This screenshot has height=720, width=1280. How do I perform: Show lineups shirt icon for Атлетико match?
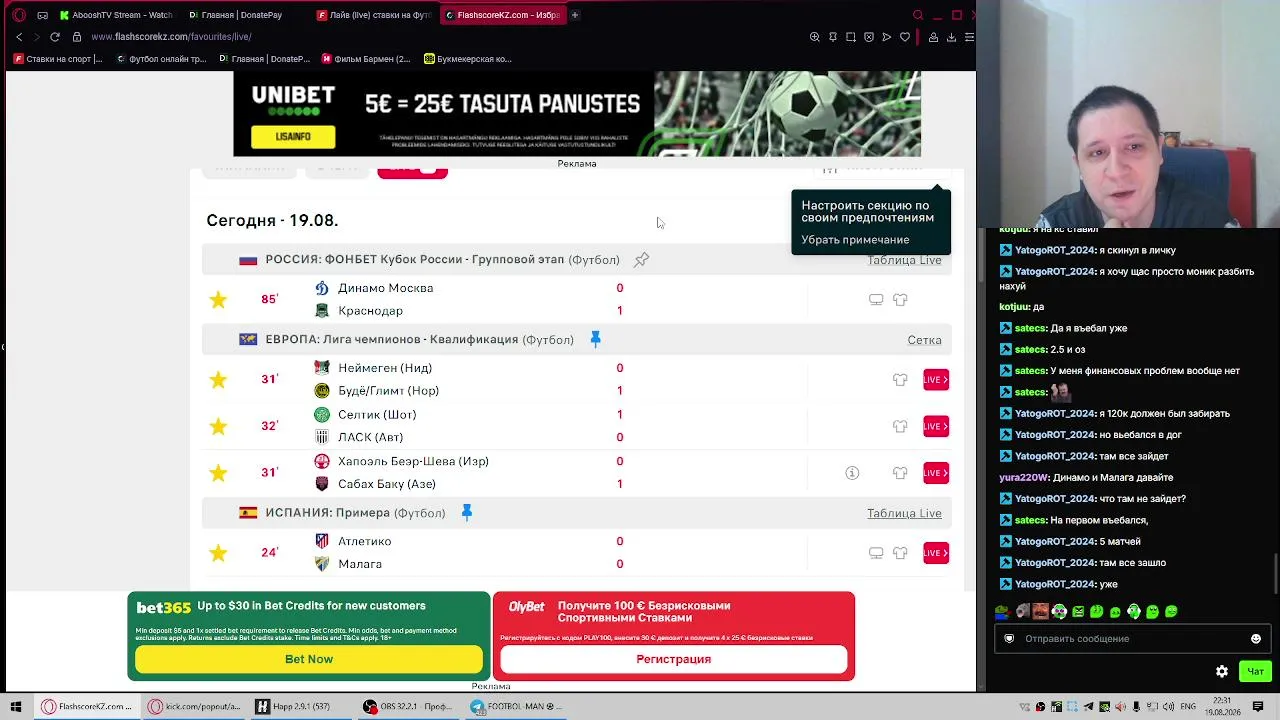(900, 553)
